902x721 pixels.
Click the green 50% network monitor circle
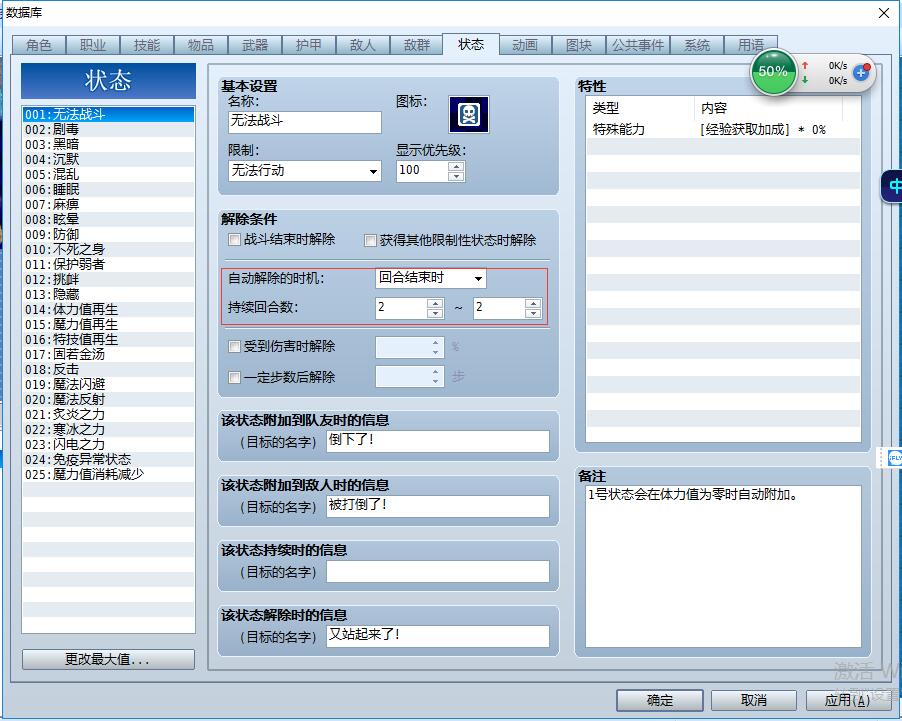773,73
